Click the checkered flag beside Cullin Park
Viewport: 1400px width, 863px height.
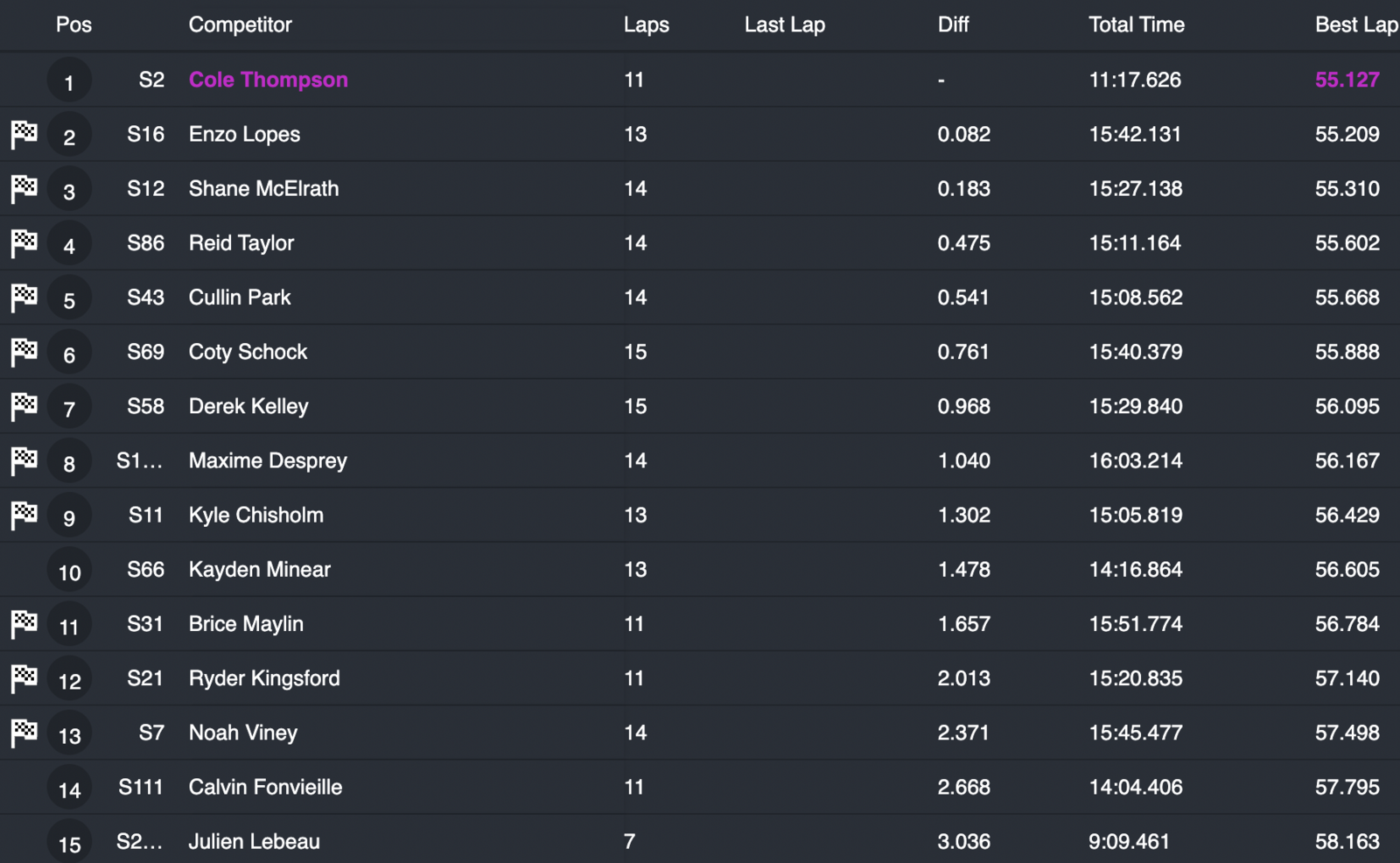point(24,298)
